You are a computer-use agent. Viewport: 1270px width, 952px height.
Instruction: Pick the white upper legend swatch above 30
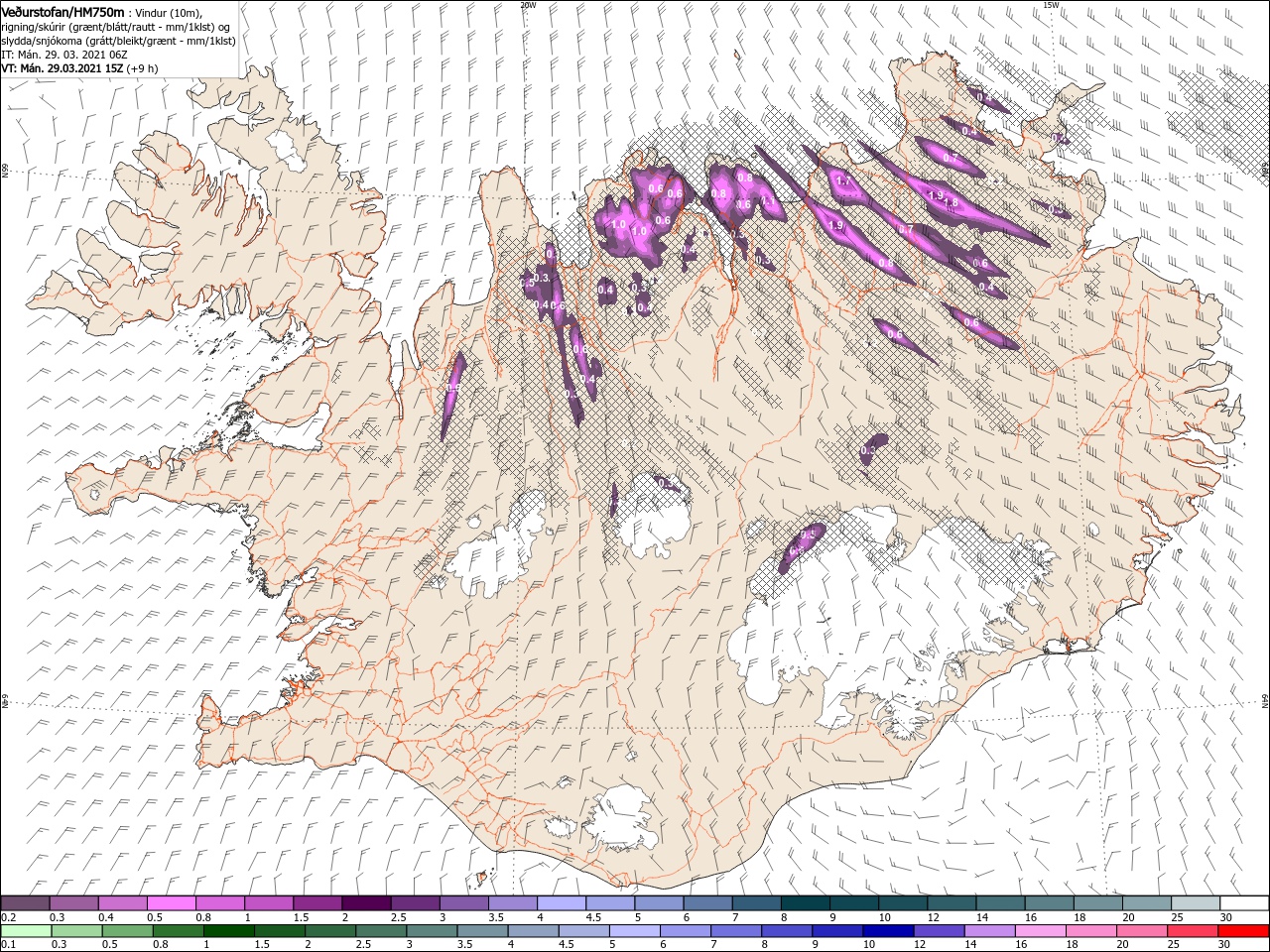1244,903
